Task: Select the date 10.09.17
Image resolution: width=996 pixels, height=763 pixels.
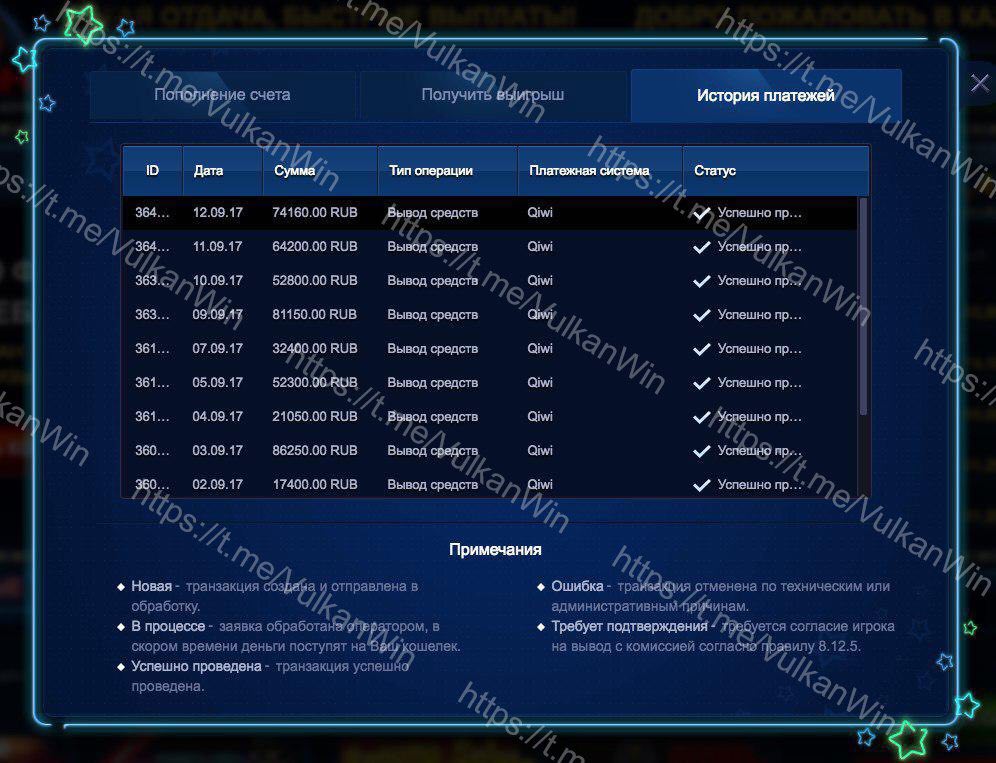Action: 217,281
